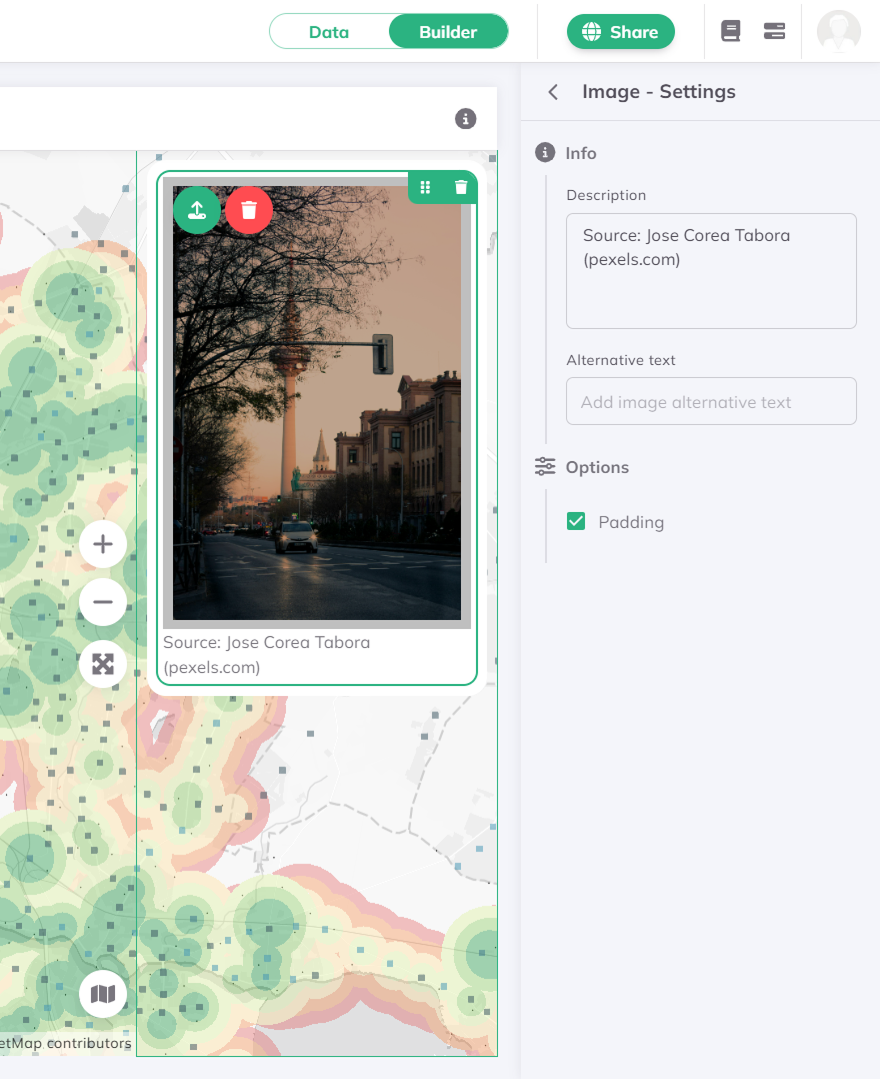Open the server layers icon
The height and width of the screenshot is (1079, 880).
click(774, 32)
